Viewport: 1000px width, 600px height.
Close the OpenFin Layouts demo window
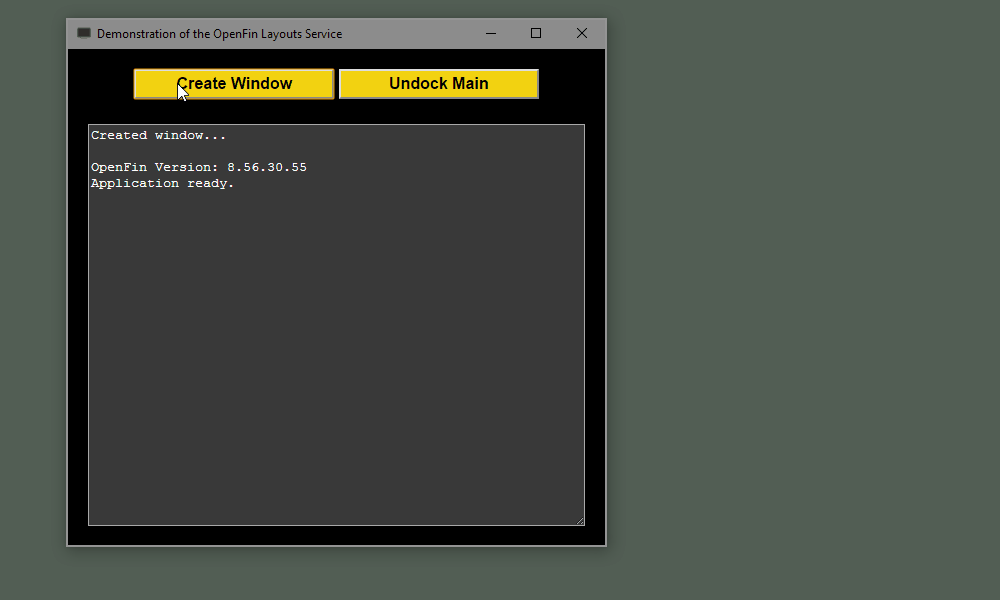click(x=582, y=33)
